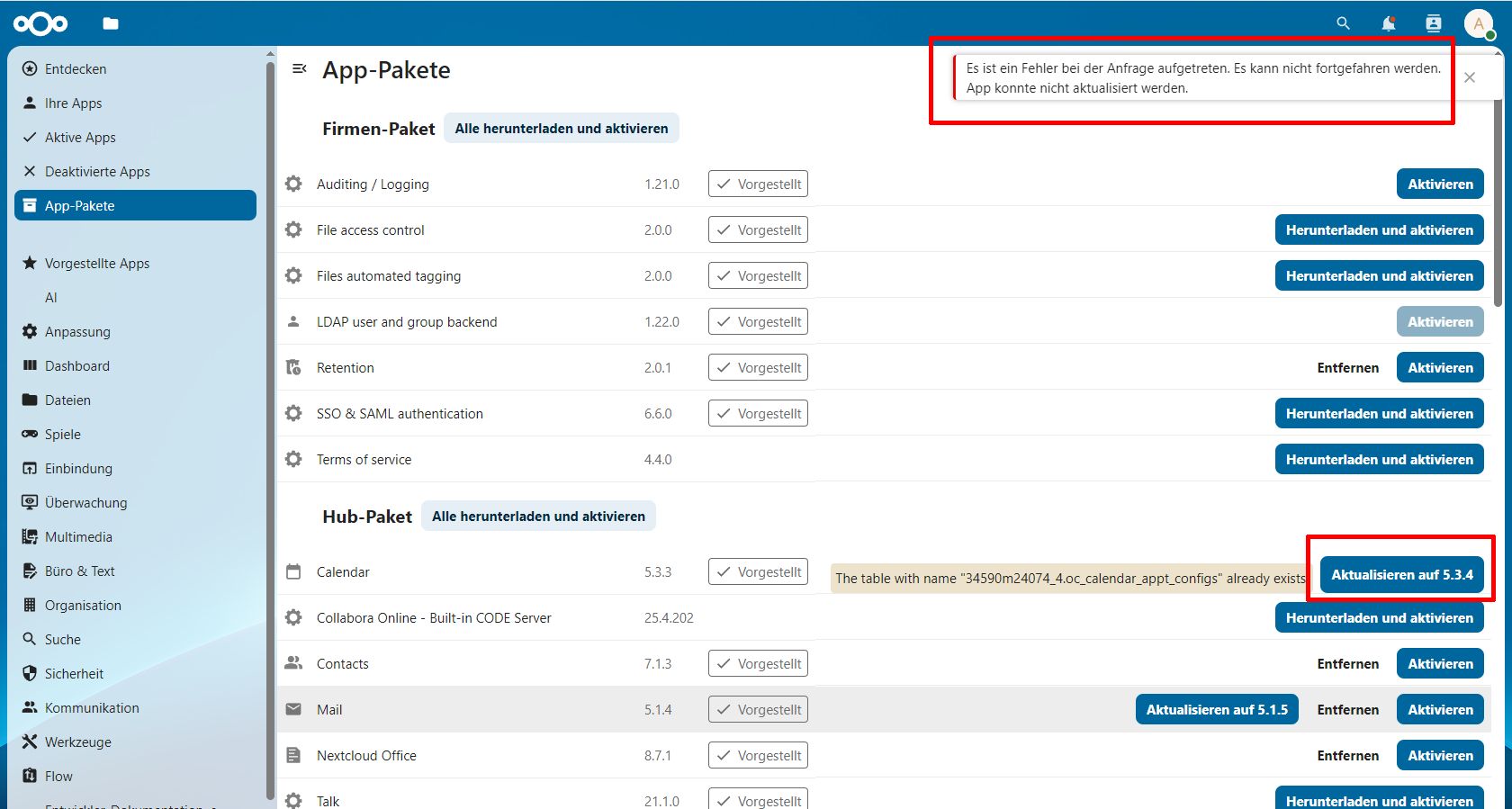
Task: Open the Spiele category
Action: coord(135,434)
